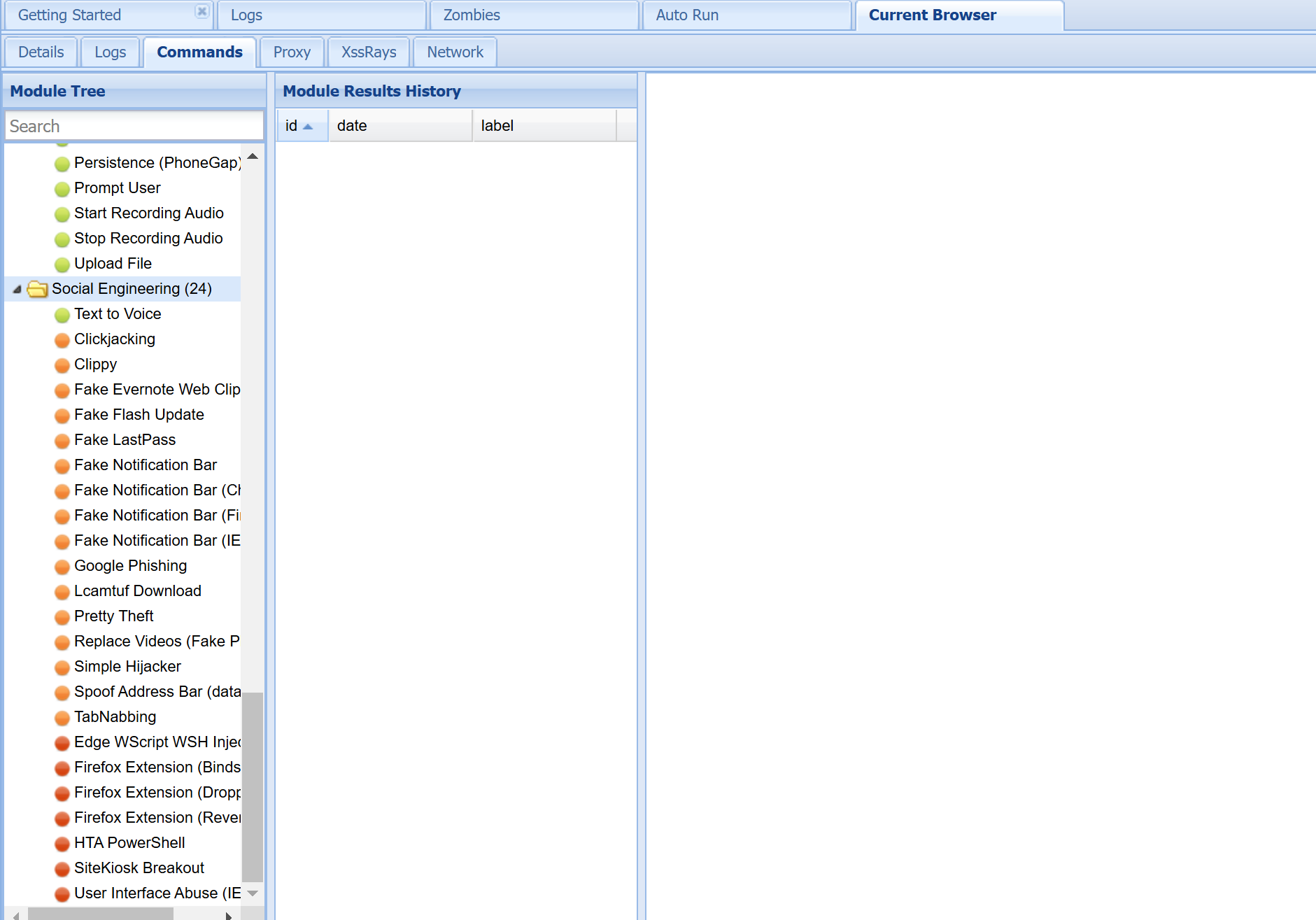Click the orange icon beside Clippy
The height and width of the screenshot is (920, 1316).
(x=62, y=365)
